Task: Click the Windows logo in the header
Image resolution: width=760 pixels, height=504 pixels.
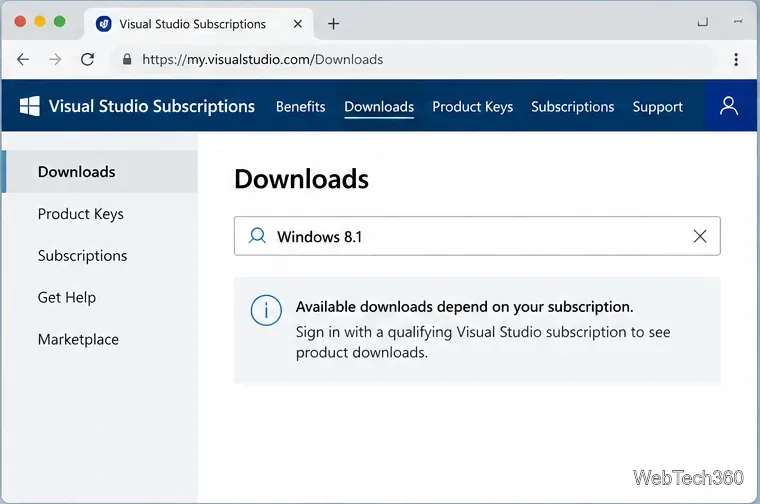Action: click(30, 106)
